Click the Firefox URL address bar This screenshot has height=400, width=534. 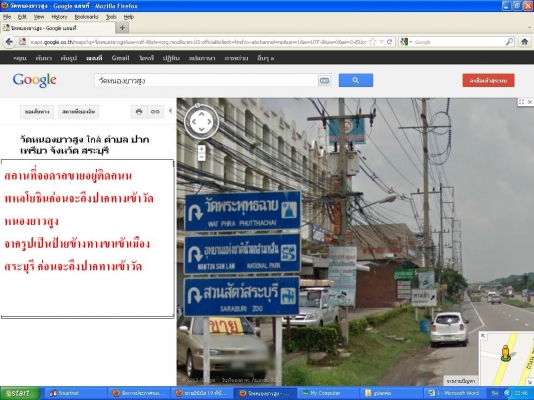[x=198, y=42]
